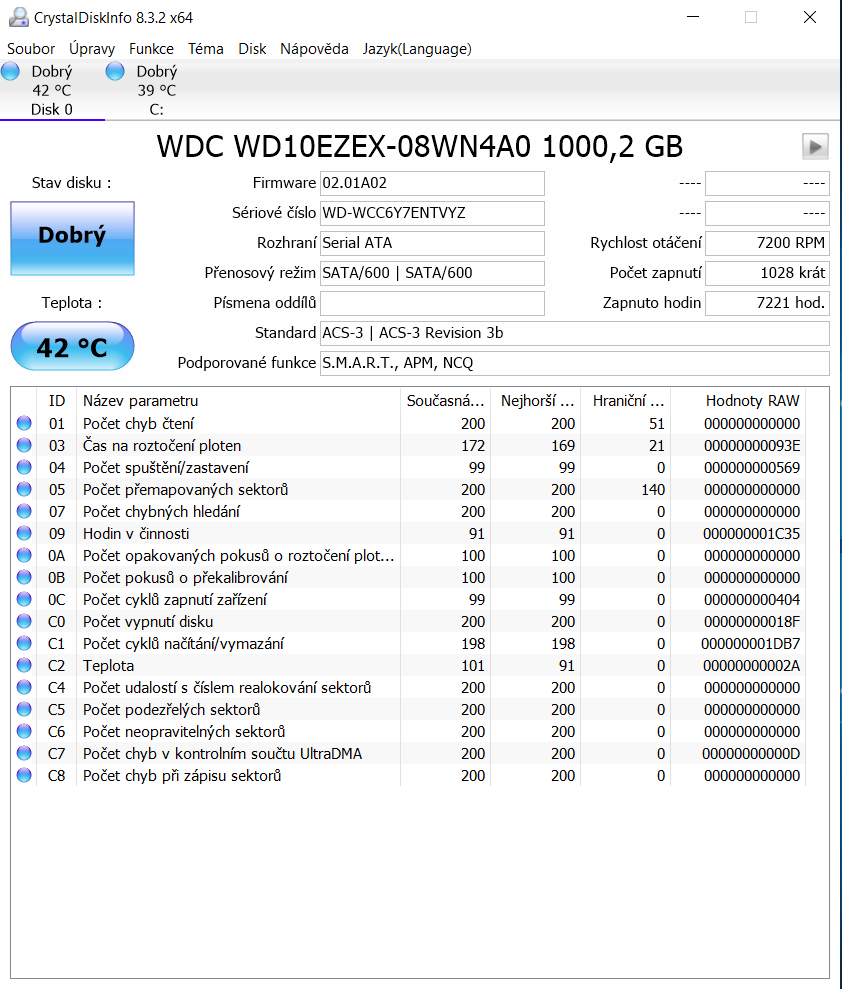Click status orb of attribute 0B row
This screenshot has width=842, height=989.
pyautogui.click(x=24, y=577)
